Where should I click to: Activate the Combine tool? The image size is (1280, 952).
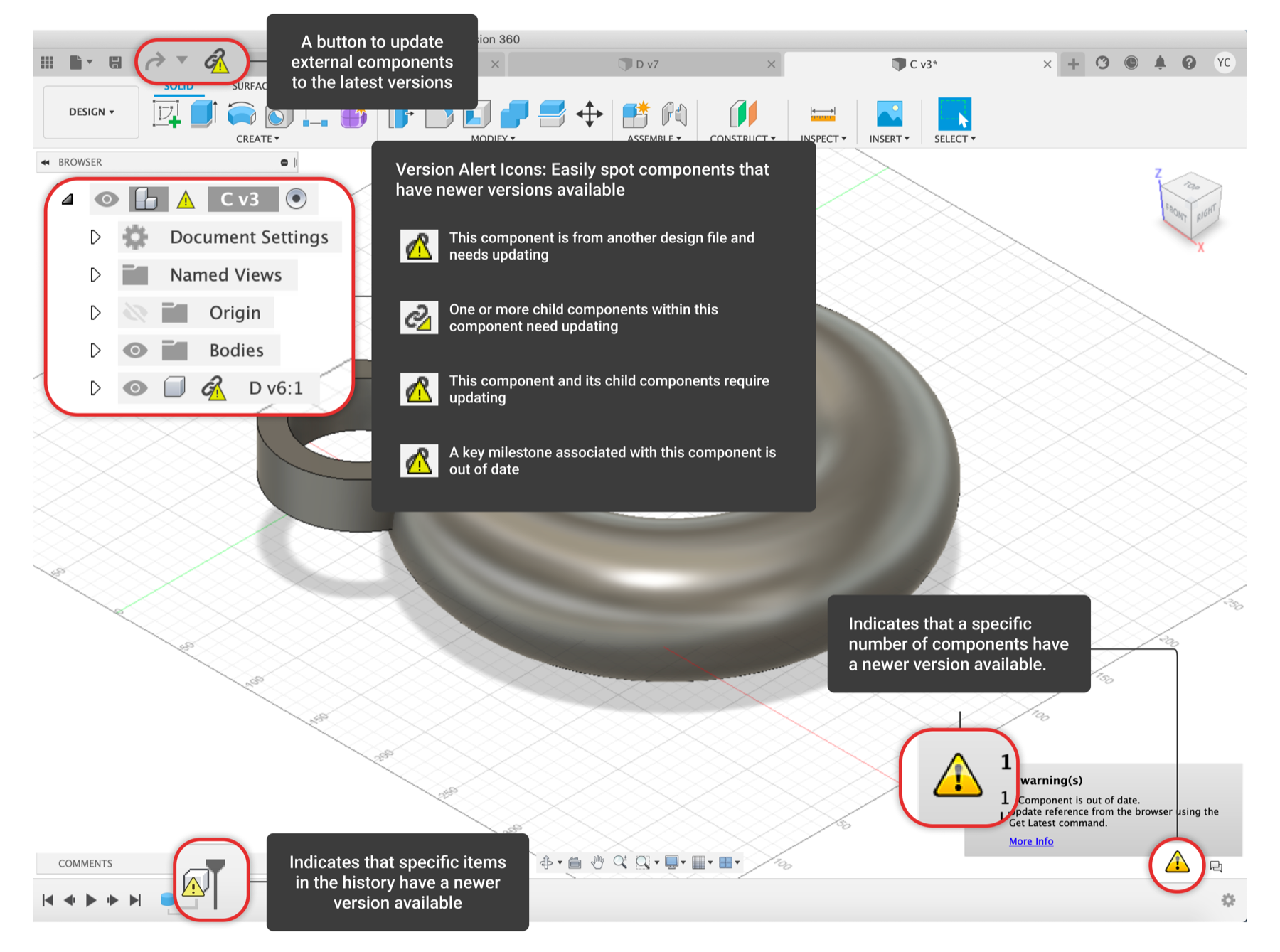(514, 114)
